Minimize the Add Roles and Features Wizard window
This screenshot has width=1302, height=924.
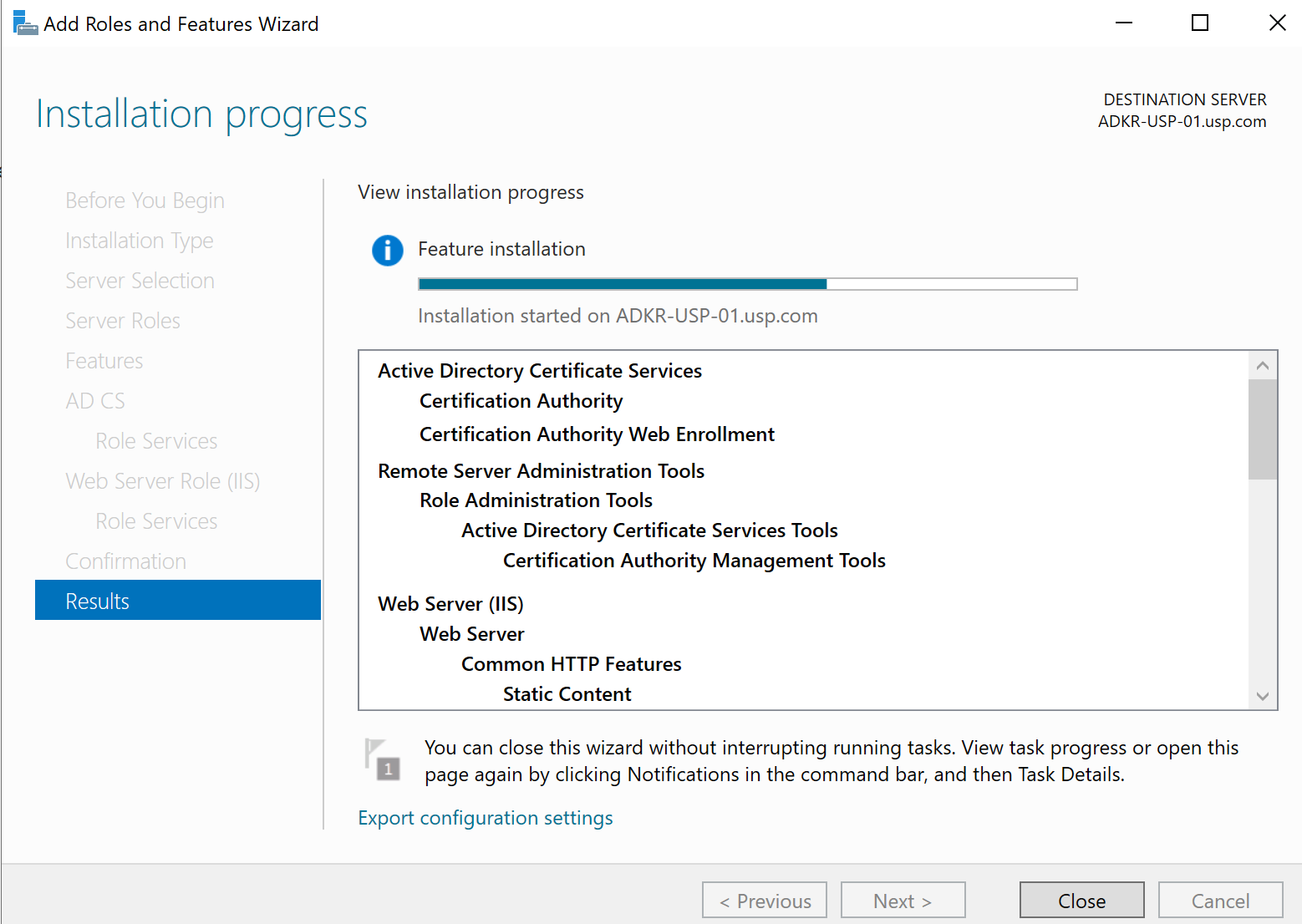point(1124,23)
